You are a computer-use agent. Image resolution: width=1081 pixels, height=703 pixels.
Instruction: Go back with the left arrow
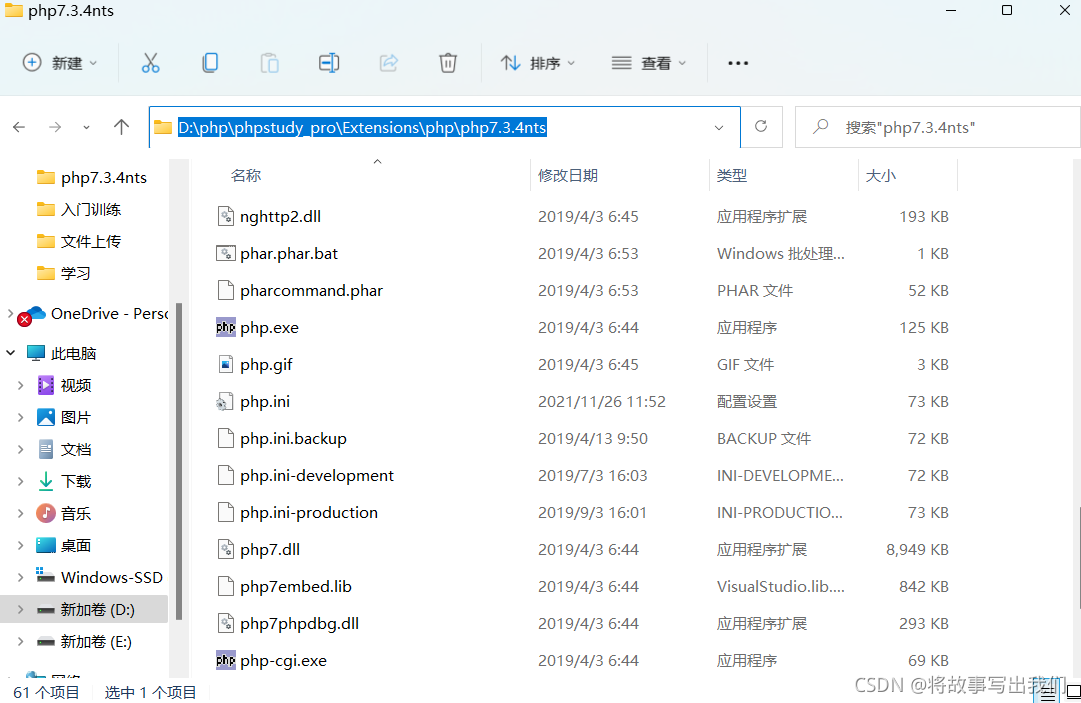tap(19, 128)
